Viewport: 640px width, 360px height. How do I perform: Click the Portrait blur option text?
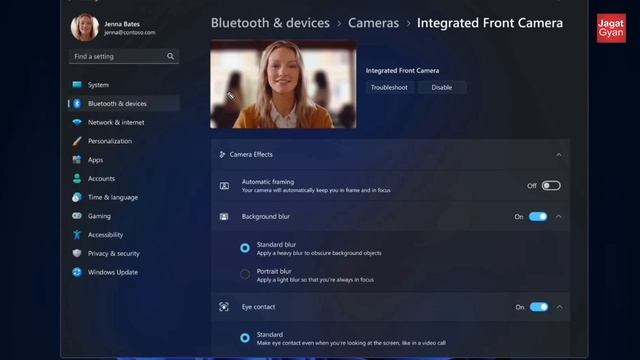[274, 271]
